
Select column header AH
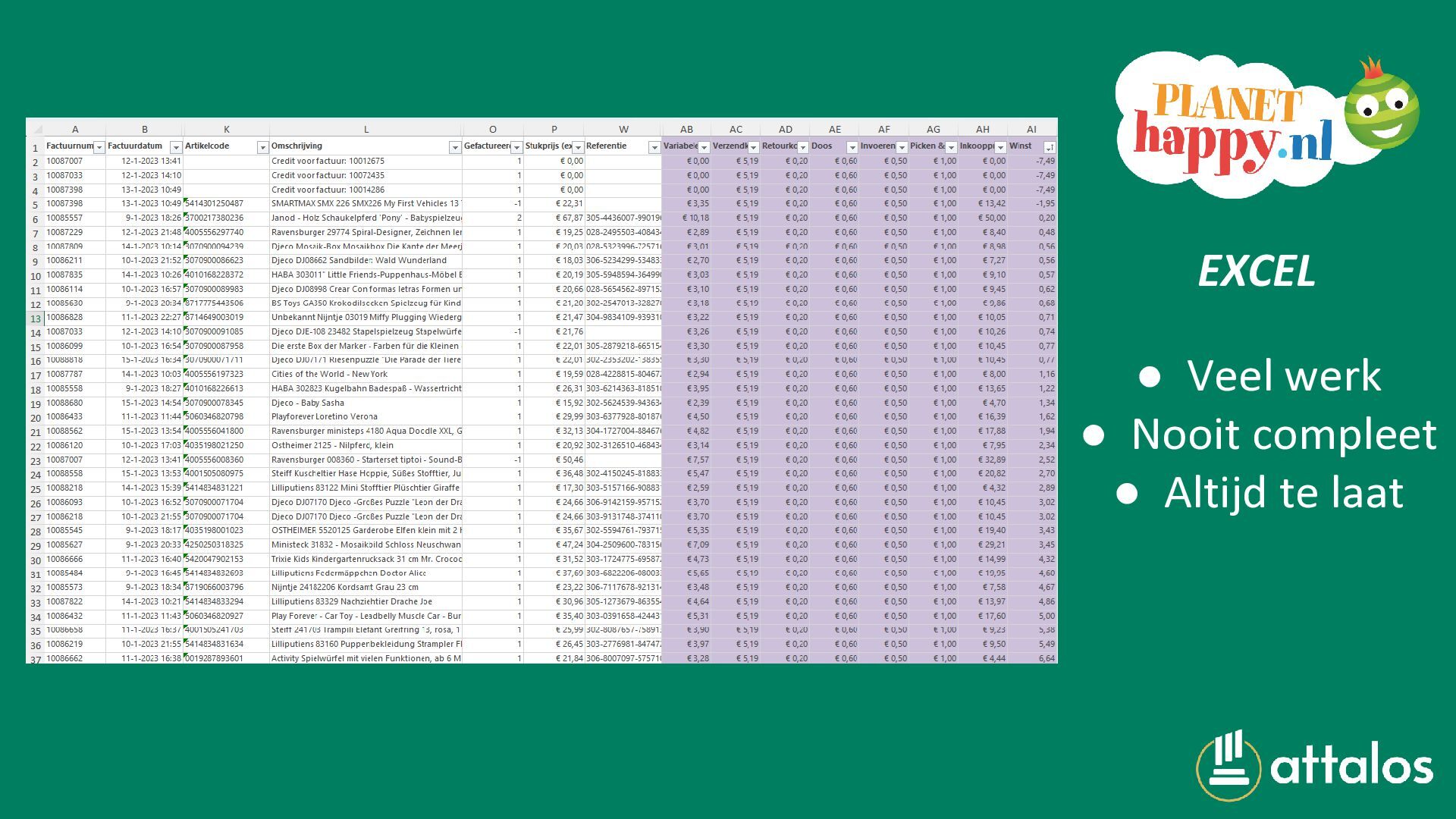[x=983, y=129]
